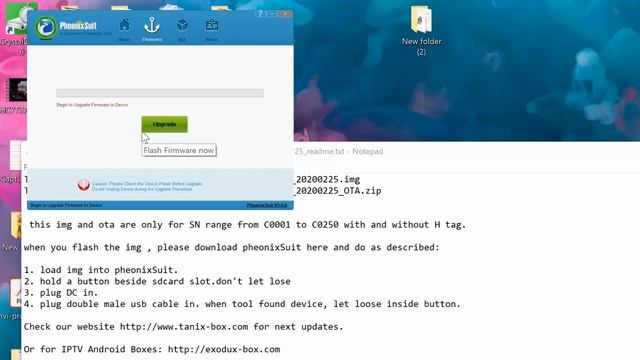Click the PhoenixSuit version link
The height and width of the screenshot is (360, 640).
[x=267, y=205]
